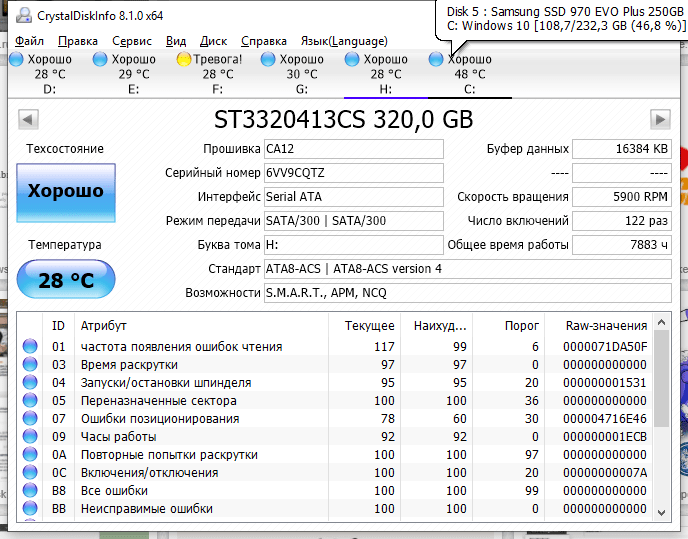The image size is (688, 539).
Task: Go to next disk with right arrow
Action: (660, 119)
